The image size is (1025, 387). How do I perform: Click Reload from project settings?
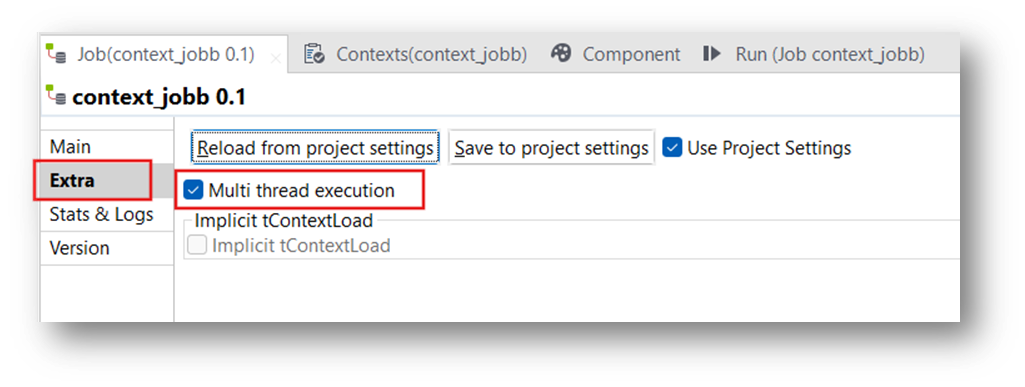click(316, 148)
